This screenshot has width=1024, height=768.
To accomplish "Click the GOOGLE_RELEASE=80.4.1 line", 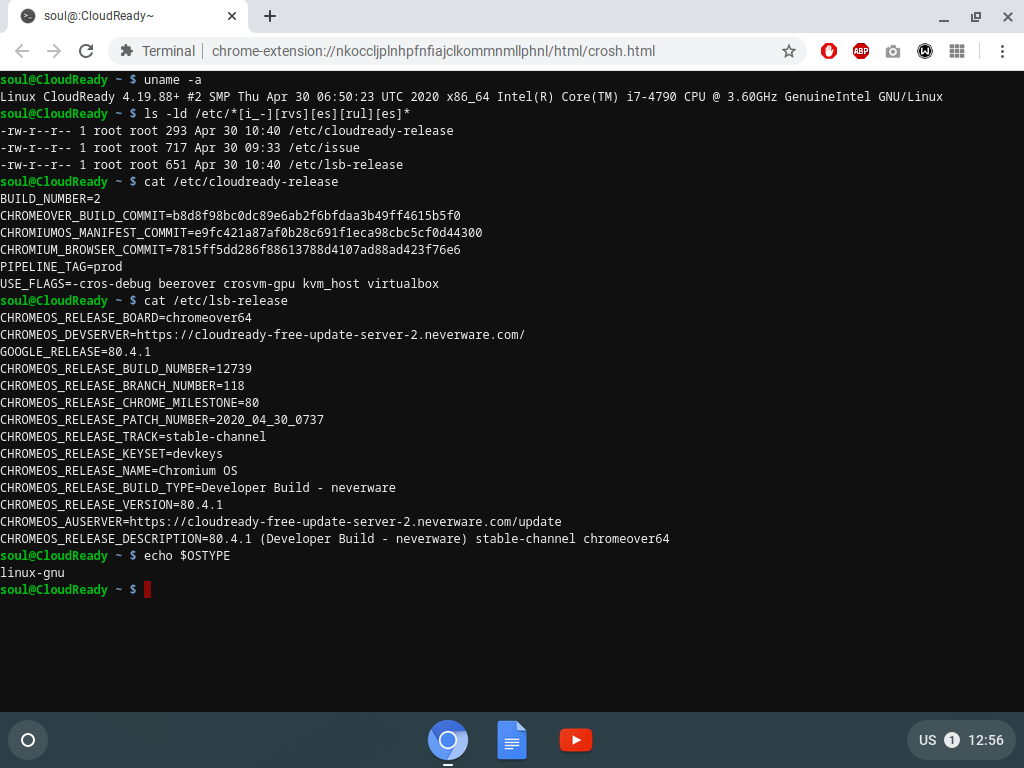I will [75, 351].
